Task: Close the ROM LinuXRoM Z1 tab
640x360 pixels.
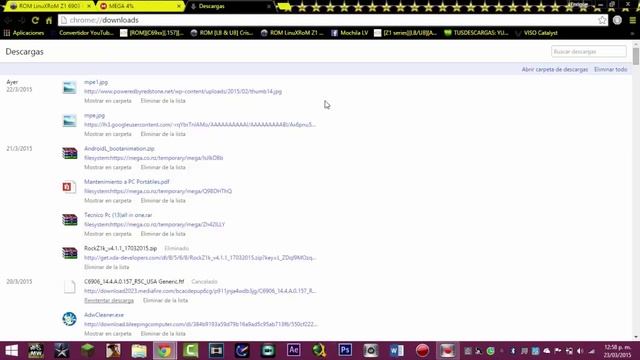Action: tap(89, 6)
